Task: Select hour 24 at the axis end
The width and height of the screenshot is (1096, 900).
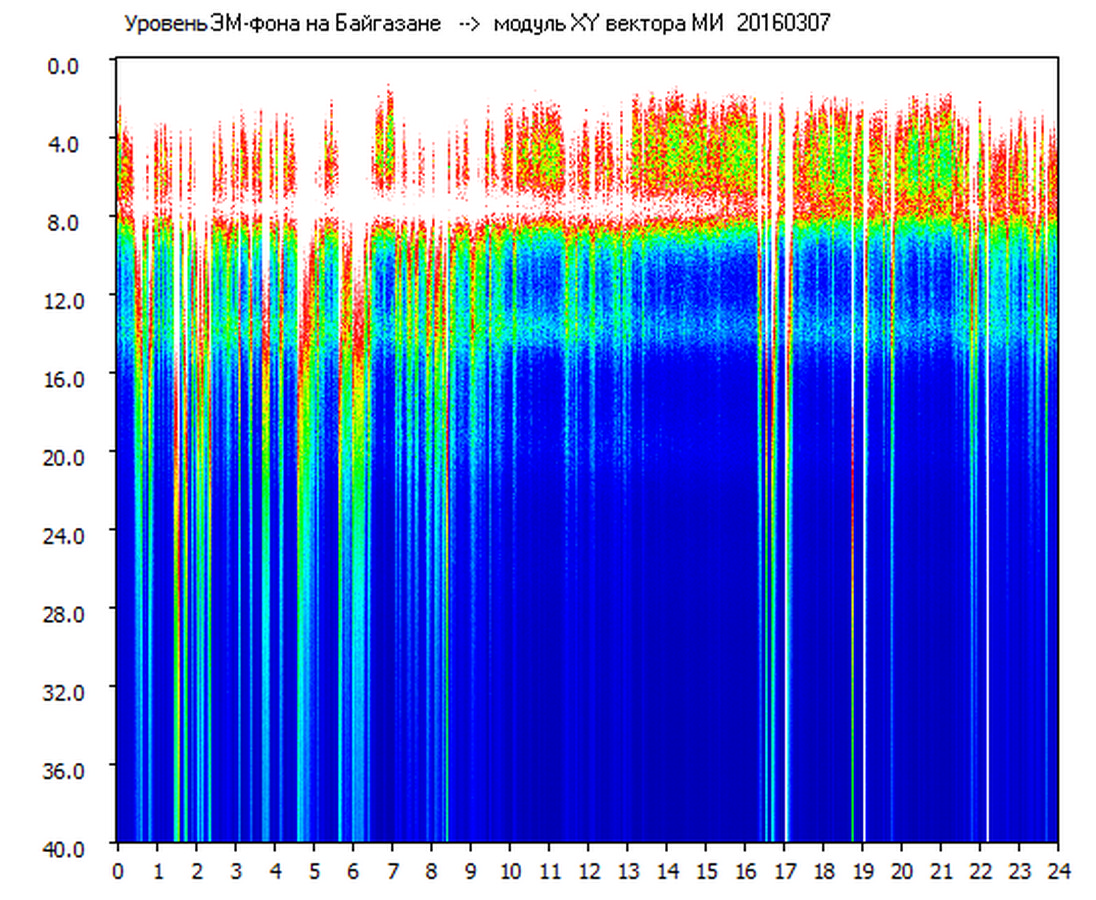Action: point(1058,870)
